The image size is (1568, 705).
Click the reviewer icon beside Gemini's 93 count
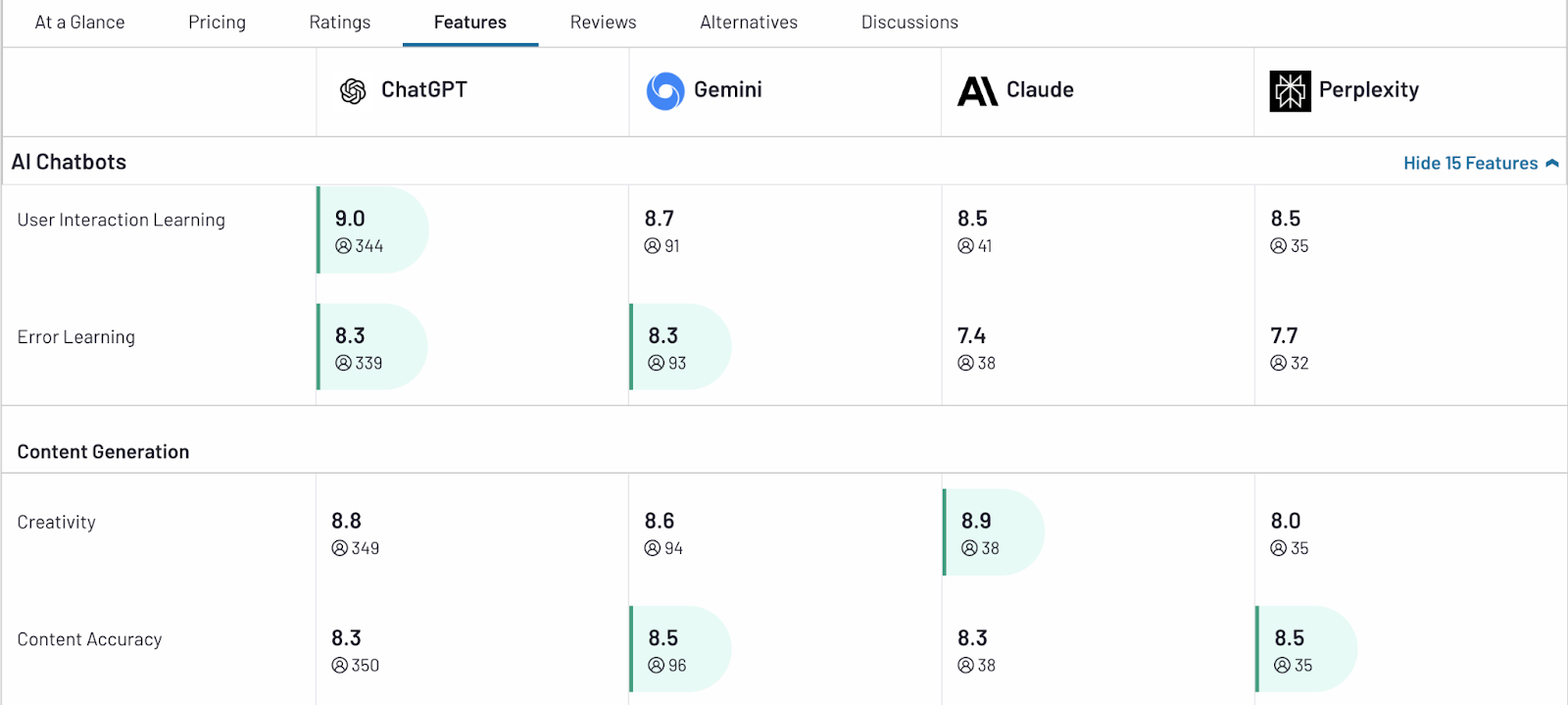coord(657,363)
